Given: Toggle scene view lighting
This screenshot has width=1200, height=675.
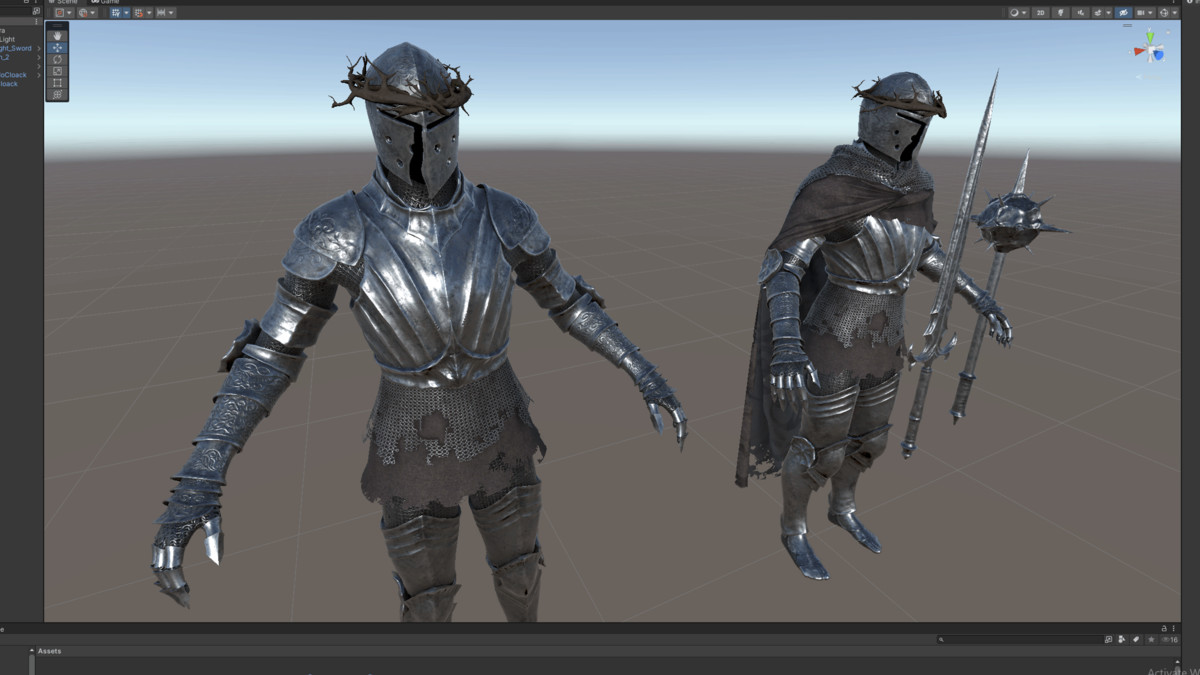Looking at the screenshot, I should pos(1062,12).
